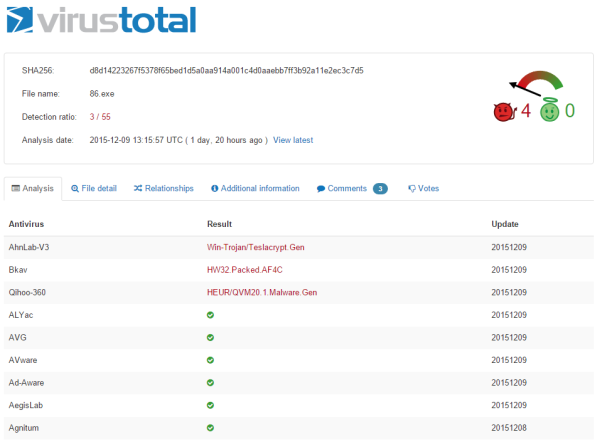Click the SHA256 hash value
Viewport: 600px width, 442px height.
coord(227,70)
